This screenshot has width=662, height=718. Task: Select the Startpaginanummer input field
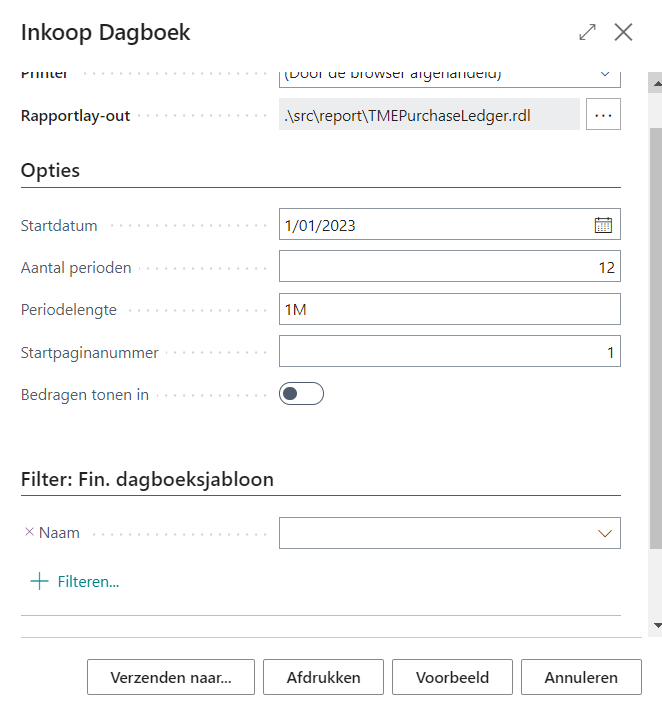449,351
